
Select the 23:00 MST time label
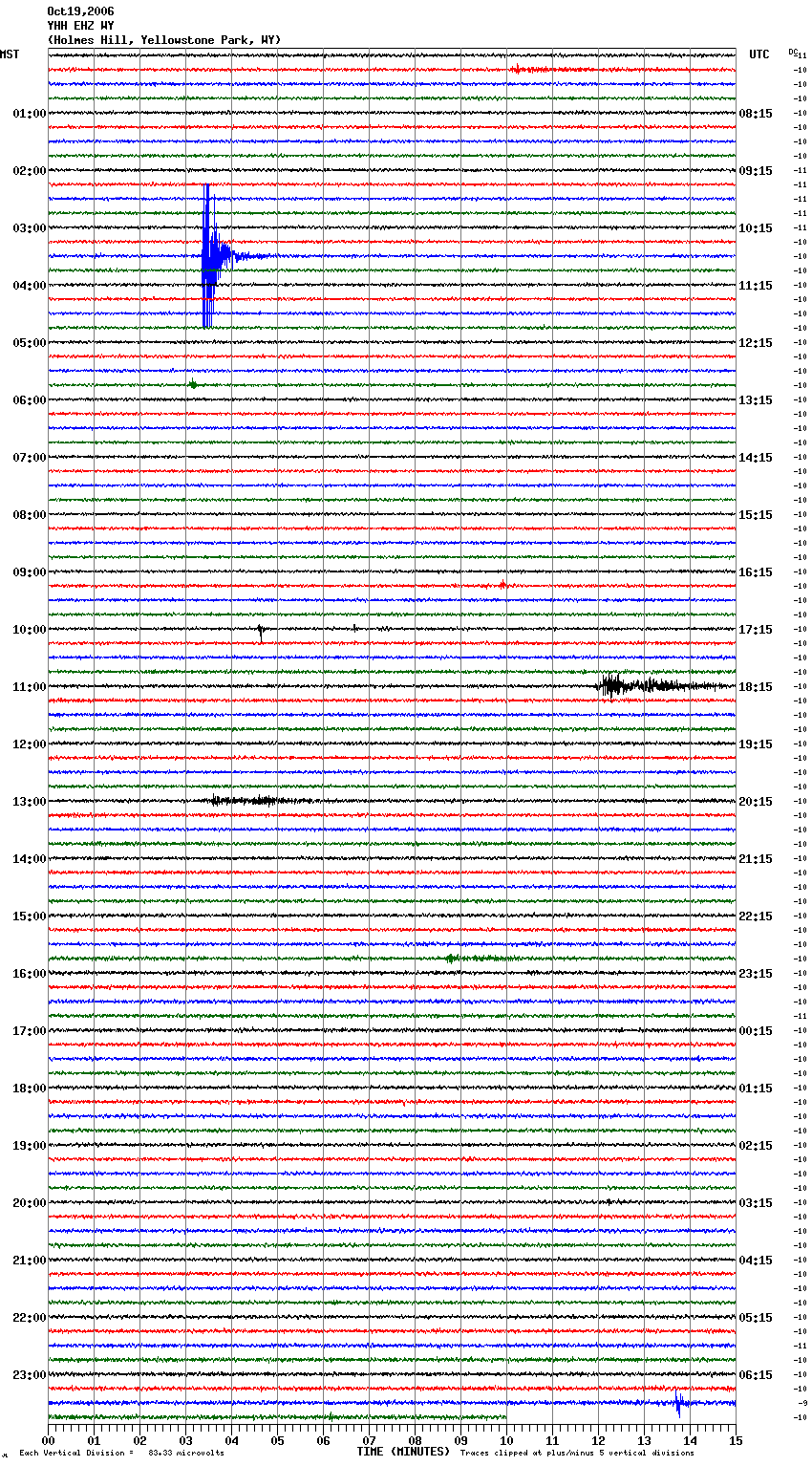[x=30, y=1375]
